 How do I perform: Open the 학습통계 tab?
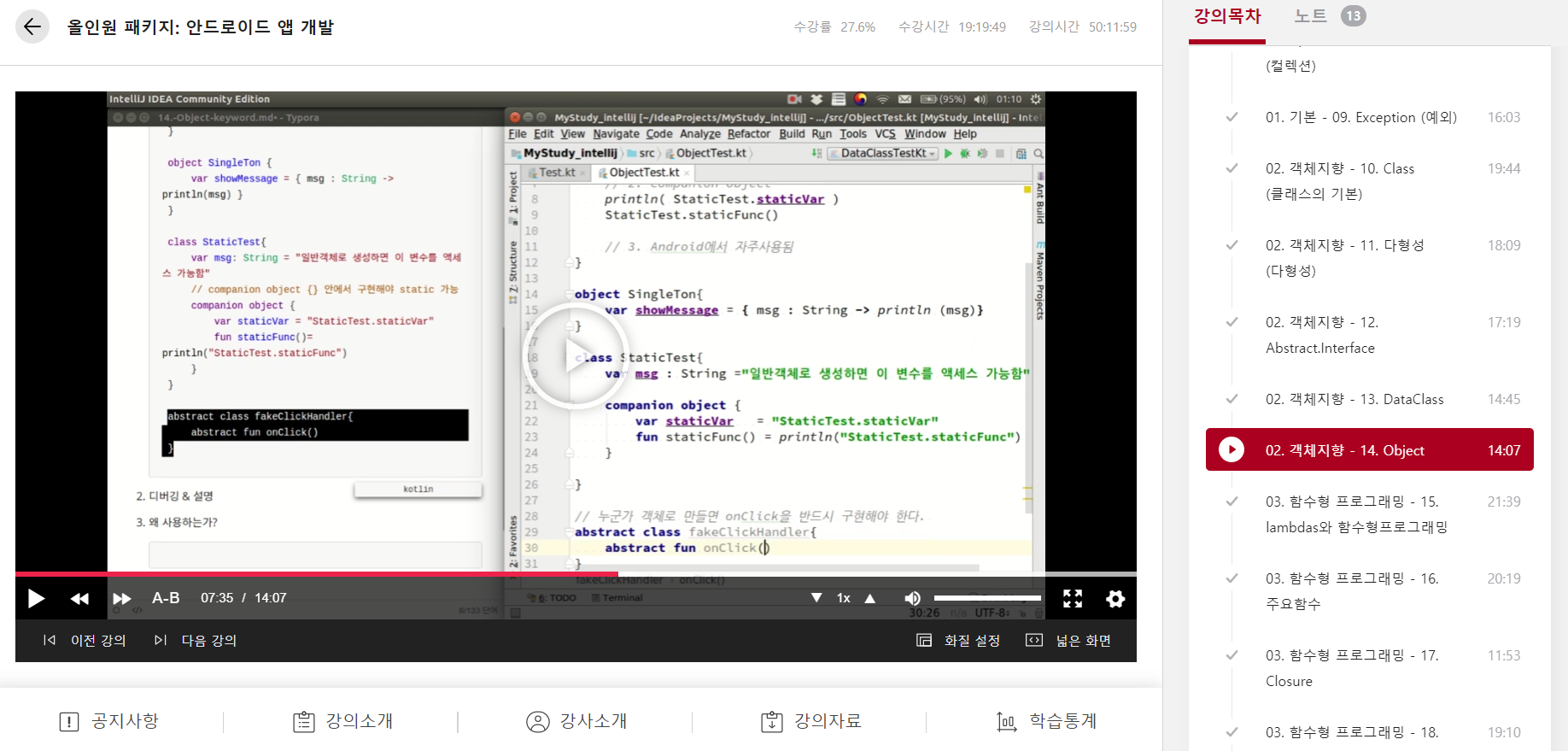click(1046, 721)
